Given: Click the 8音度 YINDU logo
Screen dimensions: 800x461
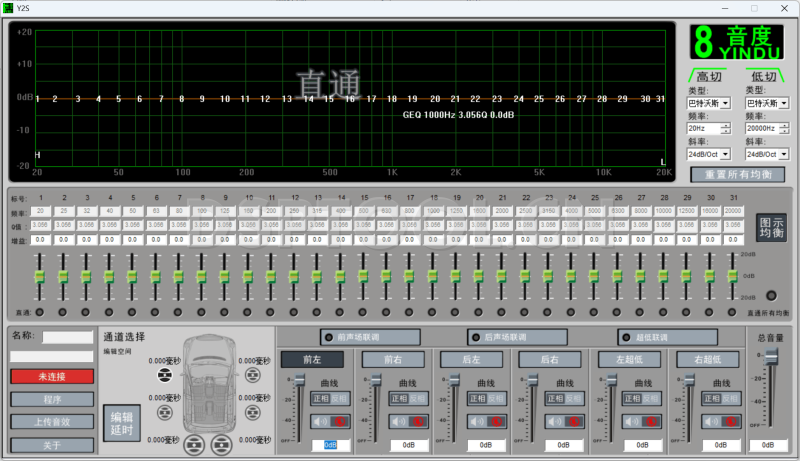Looking at the screenshot, I should tap(737, 42).
